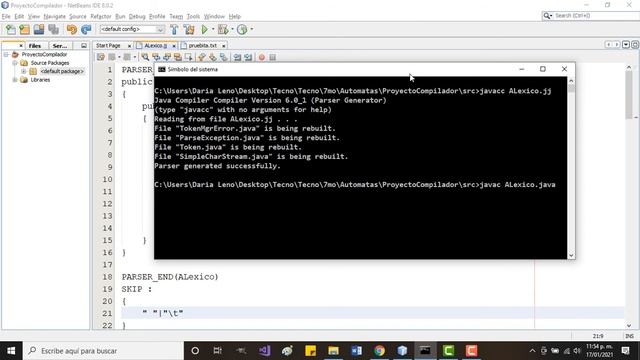Click the editor vertical scrollbar

629,196
